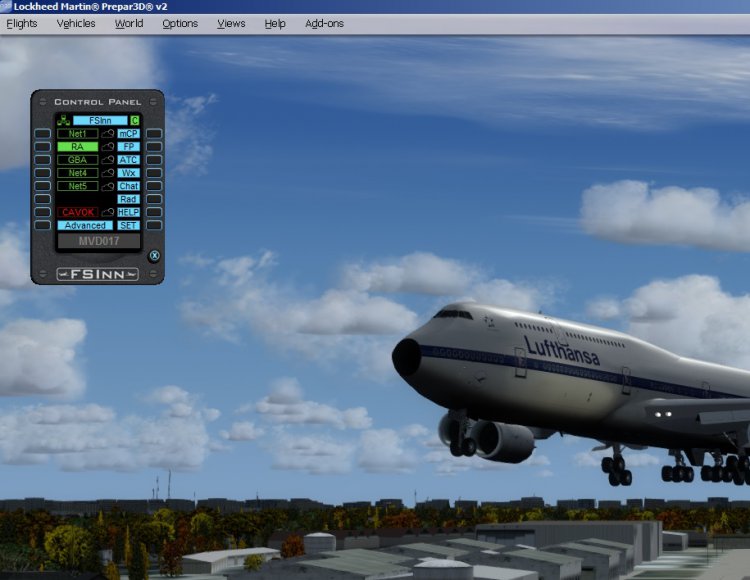Open the Flights menu
750x580 pixels.
(x=22, y=23)
